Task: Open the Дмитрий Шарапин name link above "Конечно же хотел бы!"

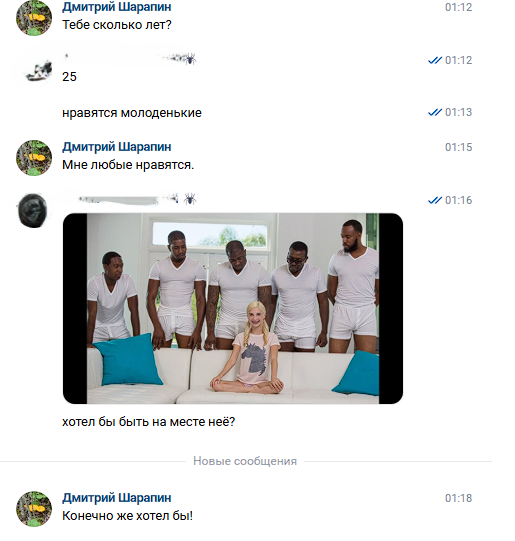Action: [x=117, y=498]
